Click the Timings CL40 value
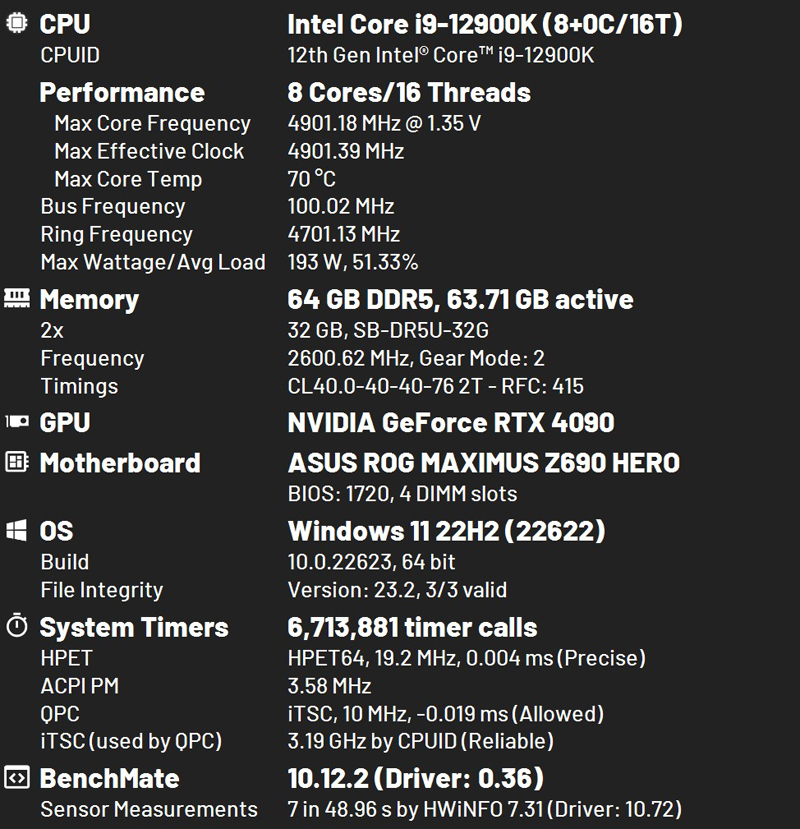The image size is (800, 829). pos(435,386)
